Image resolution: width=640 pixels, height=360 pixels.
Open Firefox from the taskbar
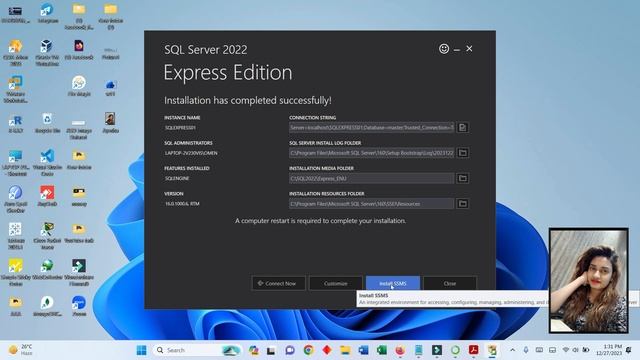(x=400, y=350)
